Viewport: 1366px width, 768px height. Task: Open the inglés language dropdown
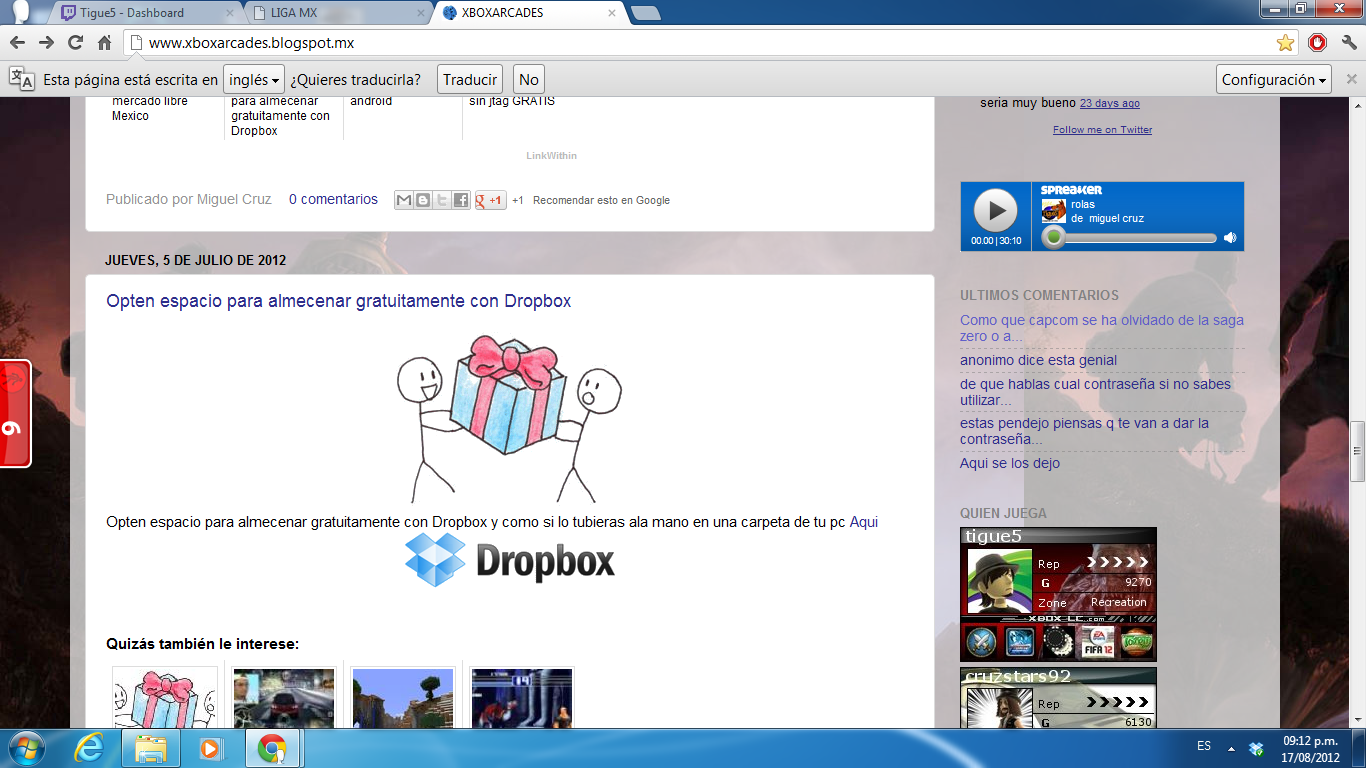pyautogui.click(x=254, y=79)
